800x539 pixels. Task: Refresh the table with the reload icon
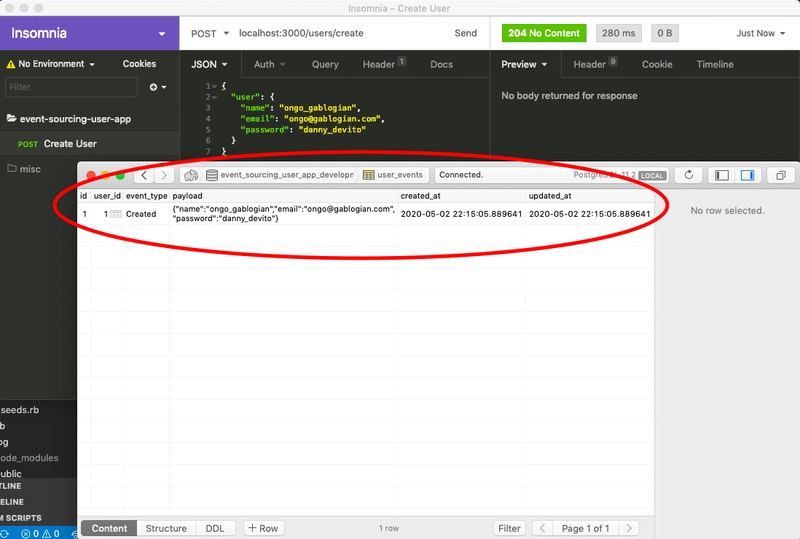688,175
